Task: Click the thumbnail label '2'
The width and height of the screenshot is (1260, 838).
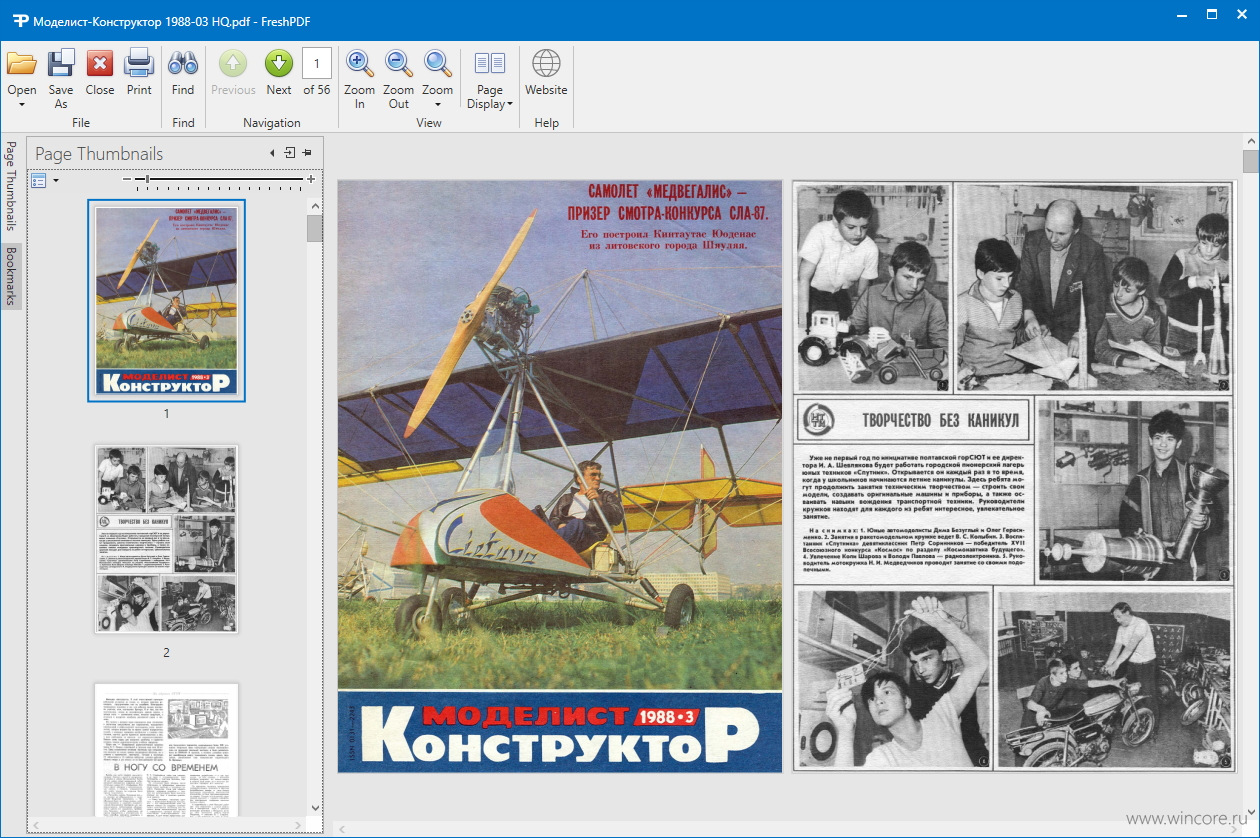Action: tap(166, 652)
